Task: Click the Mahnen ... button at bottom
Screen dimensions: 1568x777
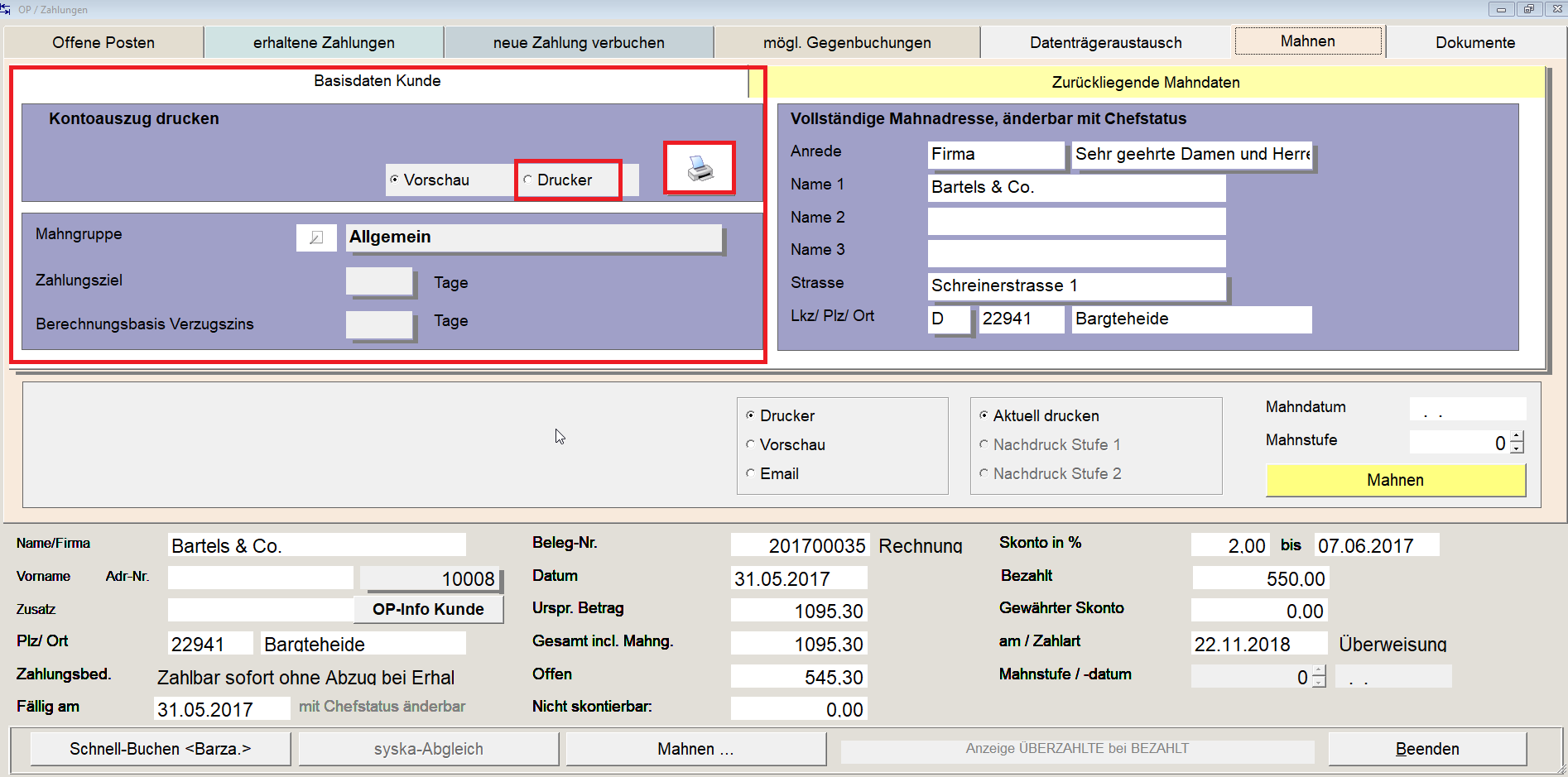Action: pos(695,749)
